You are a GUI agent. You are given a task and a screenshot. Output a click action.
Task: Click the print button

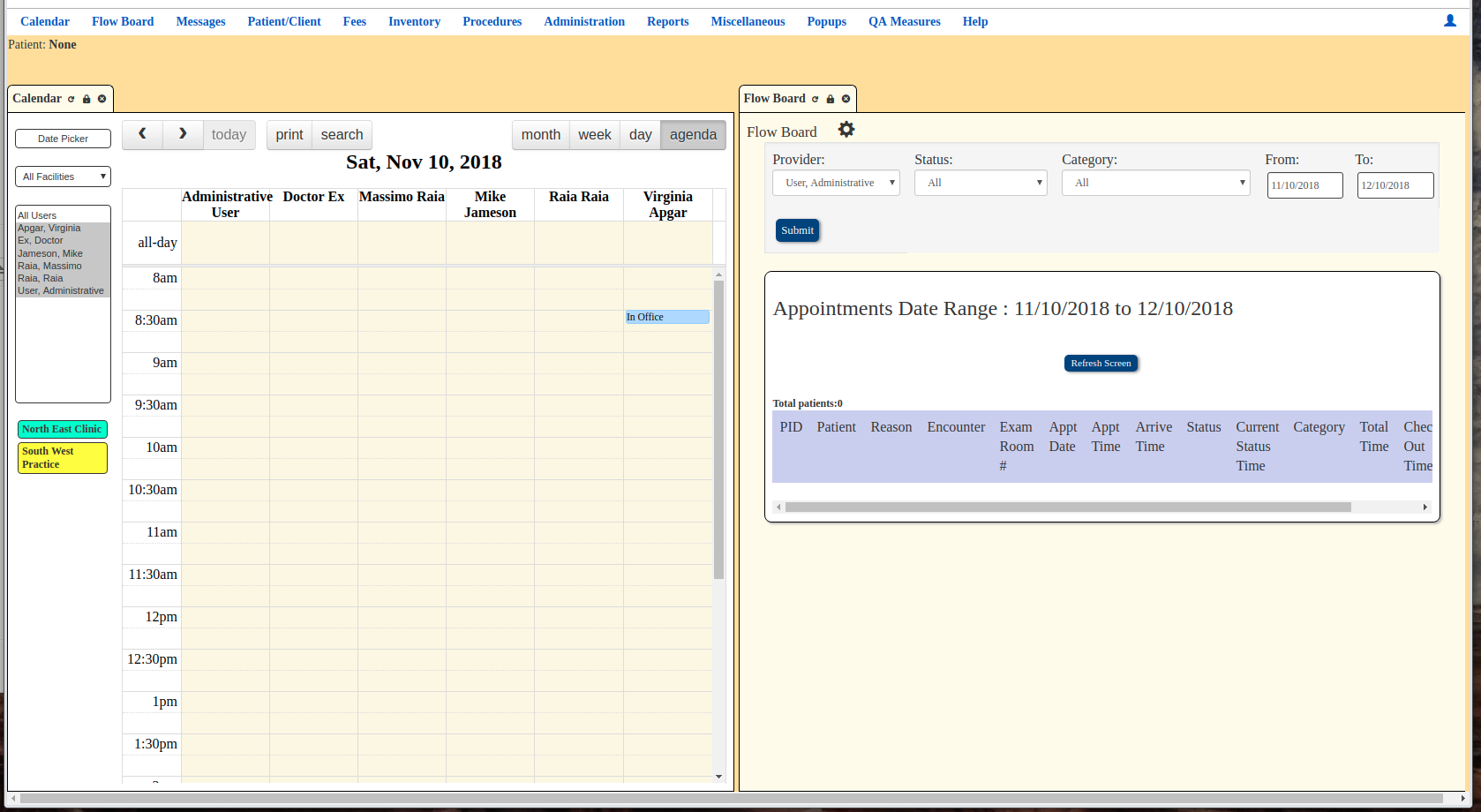pos(289,134)
